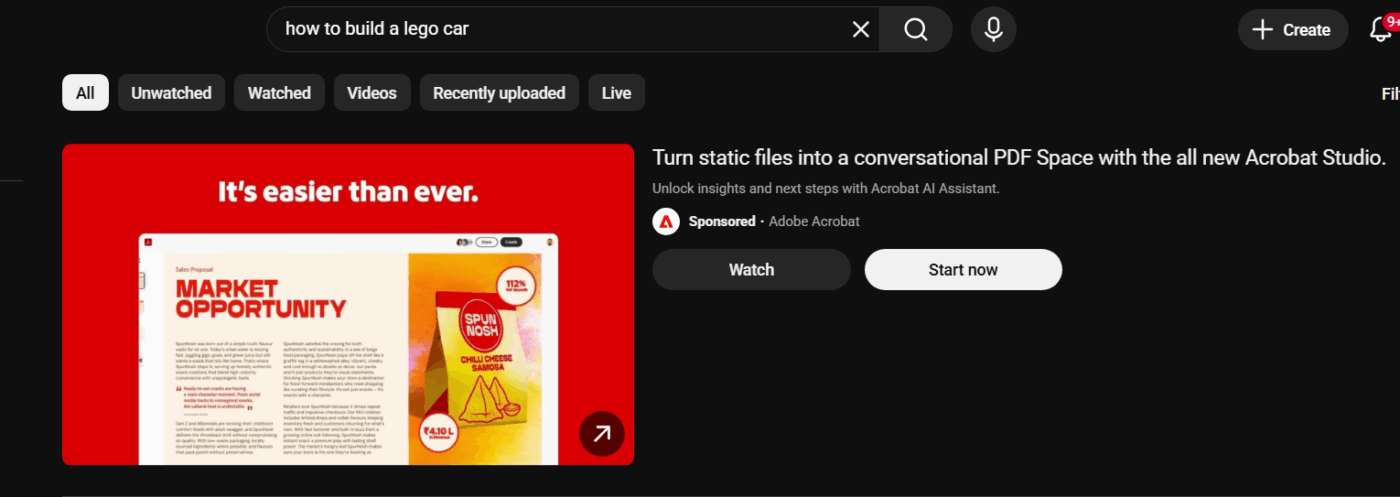Click the Start now button

coord(963,269)
